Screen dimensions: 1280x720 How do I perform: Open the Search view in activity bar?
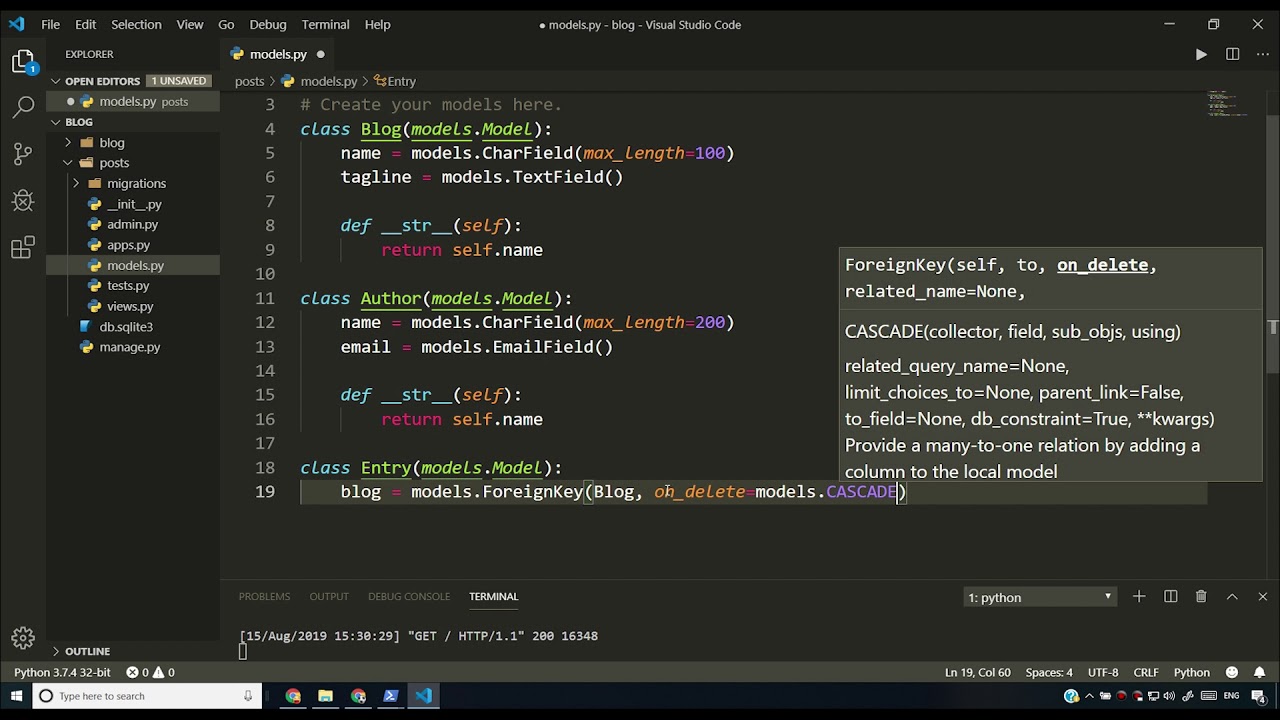(23, 107)
